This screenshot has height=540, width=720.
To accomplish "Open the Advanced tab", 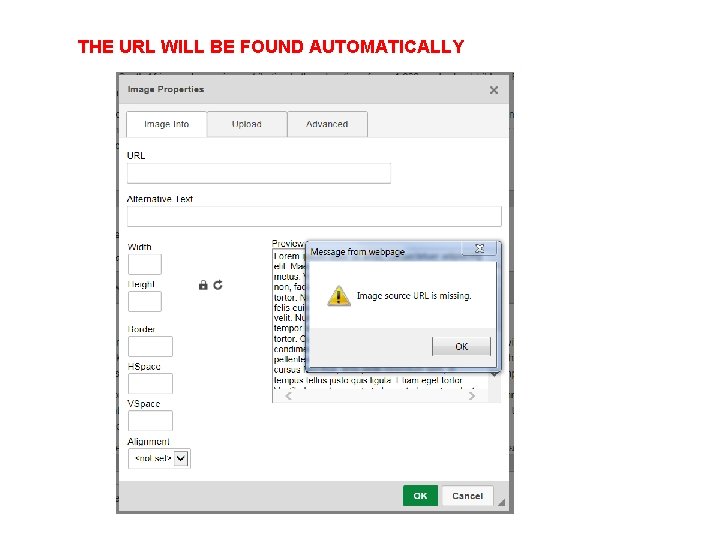I will tap(327, 124).
